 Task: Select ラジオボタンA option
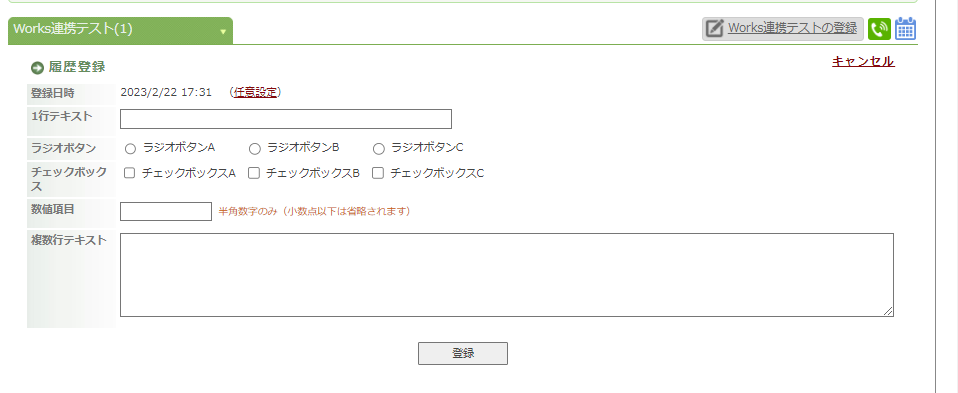[130, 149]
